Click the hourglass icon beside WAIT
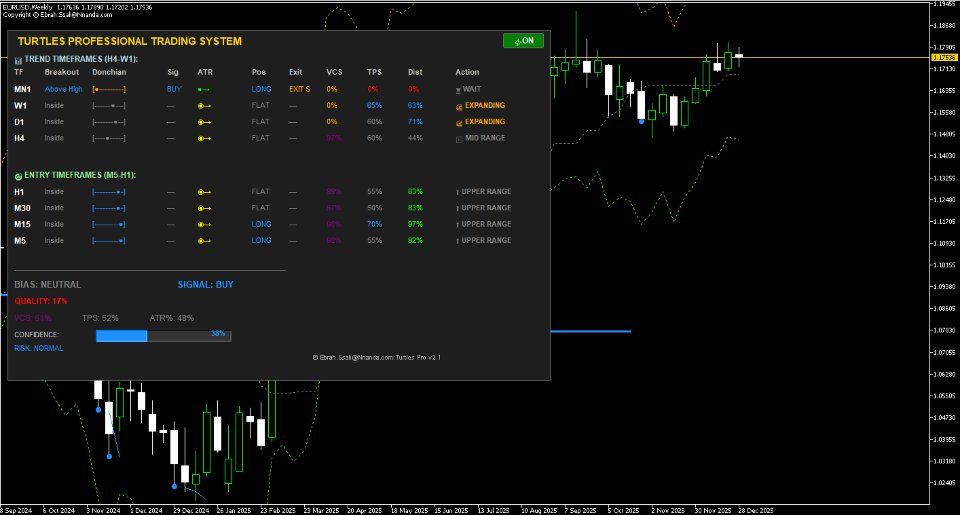The width and height of the screenshot is (960, 515). pos(458,90)
